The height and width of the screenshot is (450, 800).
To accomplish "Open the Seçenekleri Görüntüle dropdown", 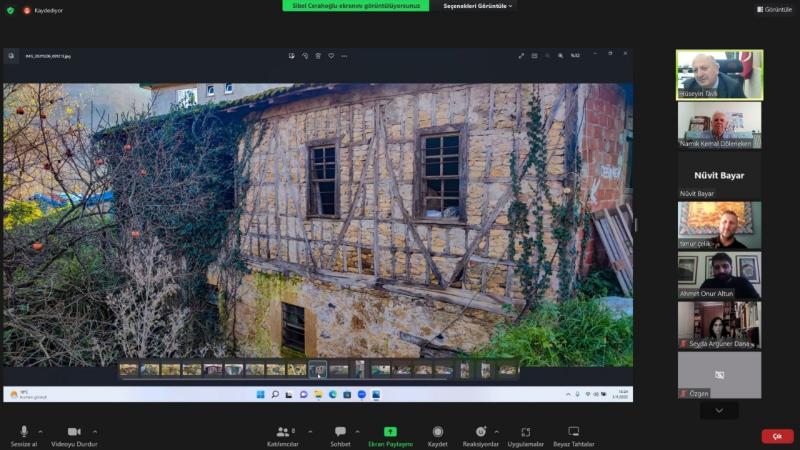I will click(478, 6).
